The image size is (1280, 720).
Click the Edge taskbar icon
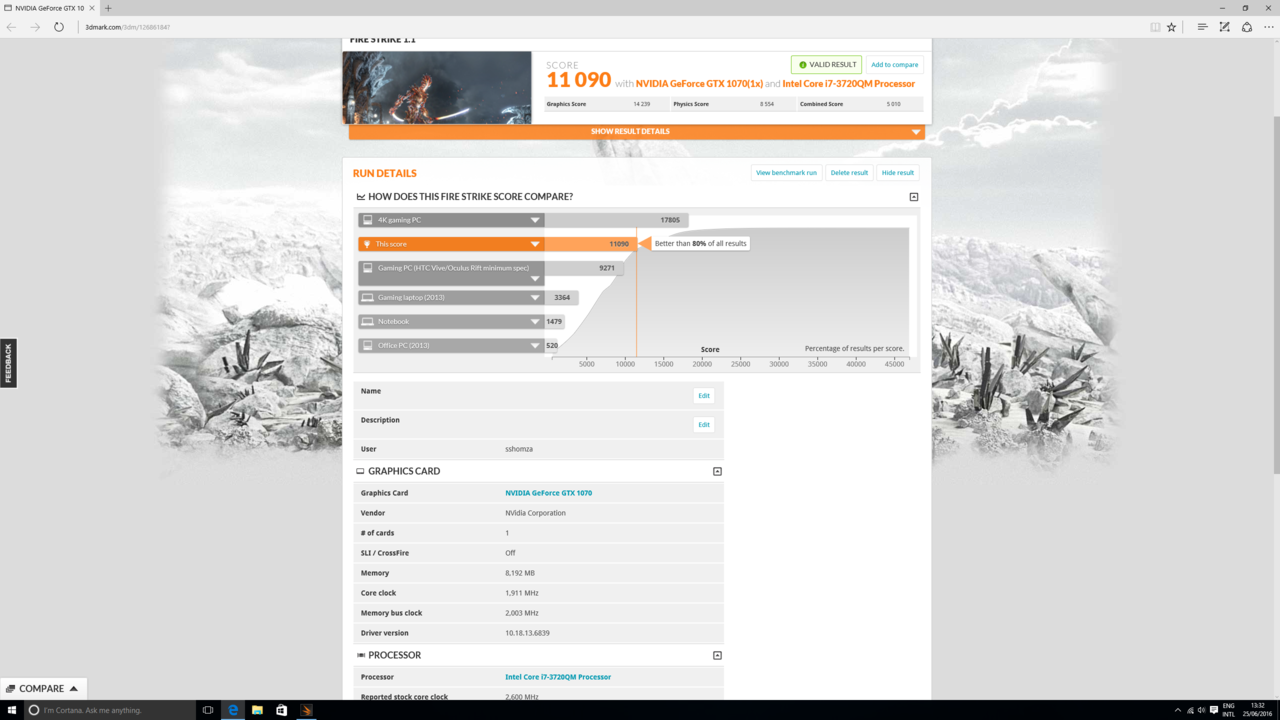click(233, 710)
